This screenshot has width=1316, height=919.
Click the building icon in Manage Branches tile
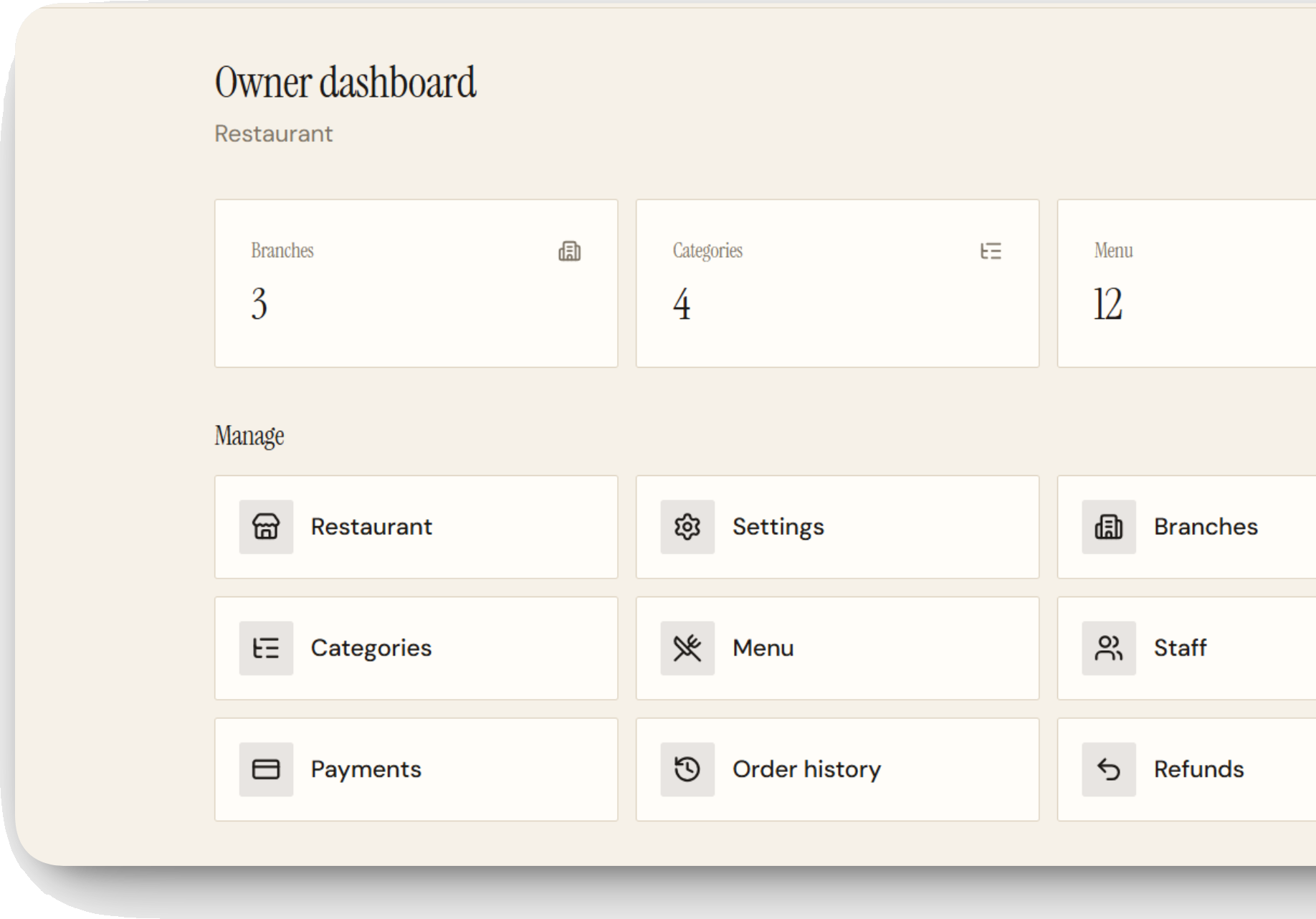(1109, 527)
